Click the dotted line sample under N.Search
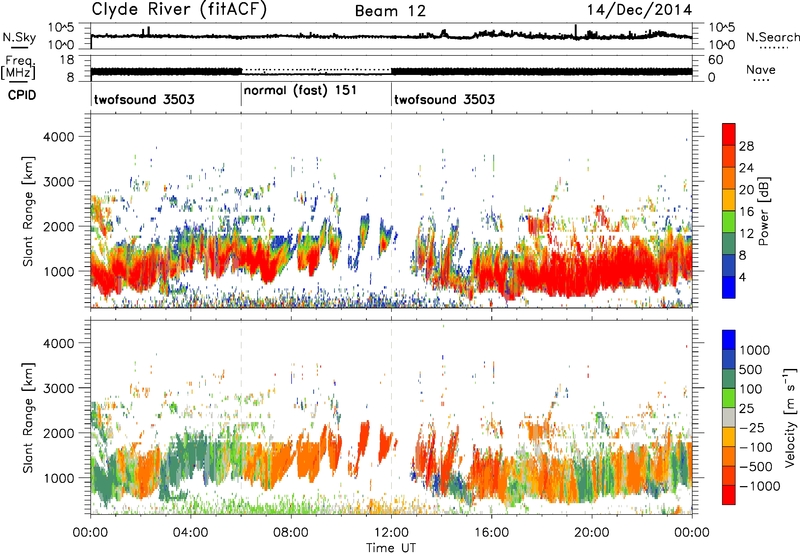The image size is (800, 554). 774,48
